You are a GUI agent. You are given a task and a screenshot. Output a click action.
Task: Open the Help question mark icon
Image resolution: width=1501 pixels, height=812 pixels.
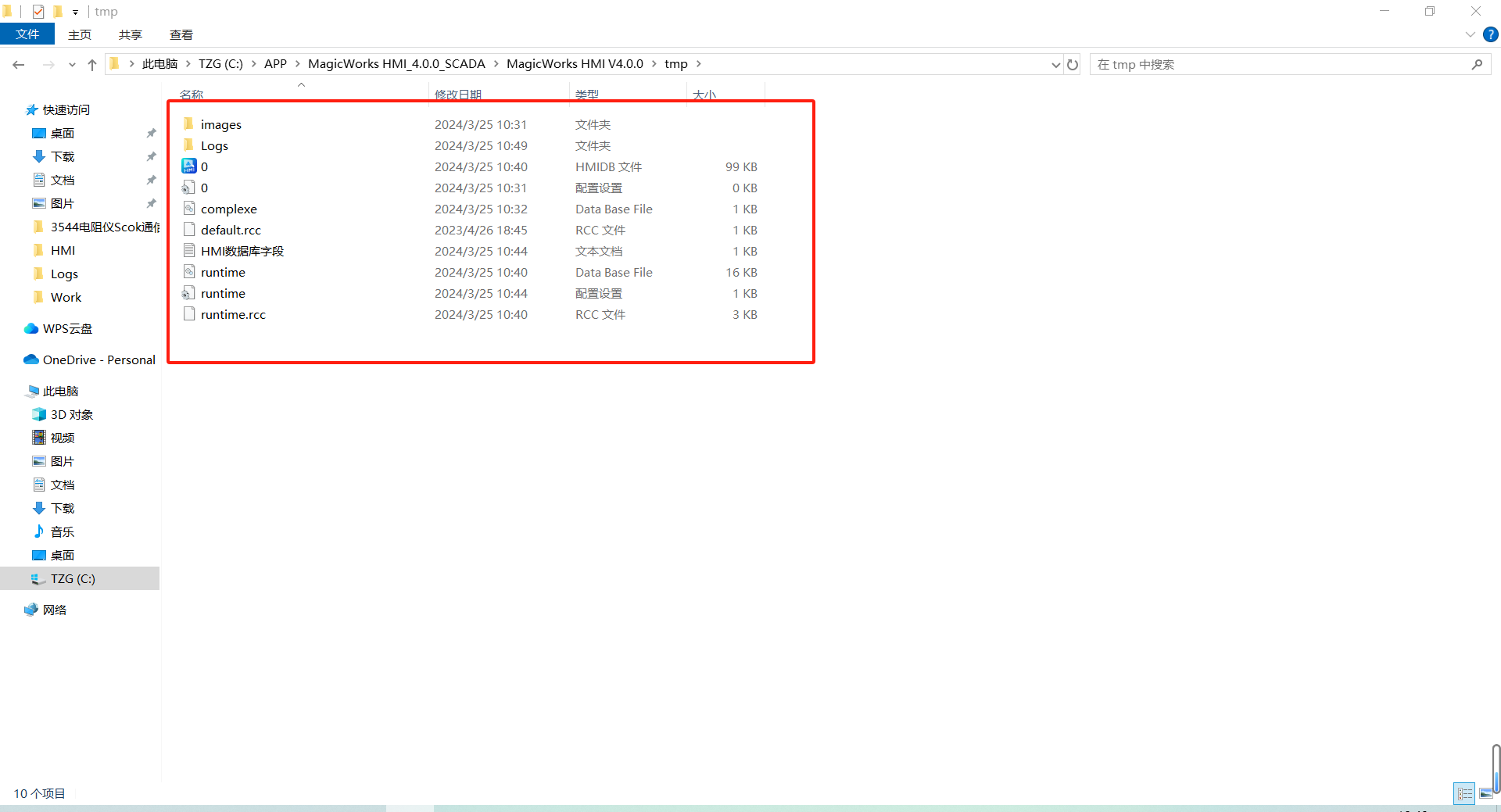coord(1491,34)
